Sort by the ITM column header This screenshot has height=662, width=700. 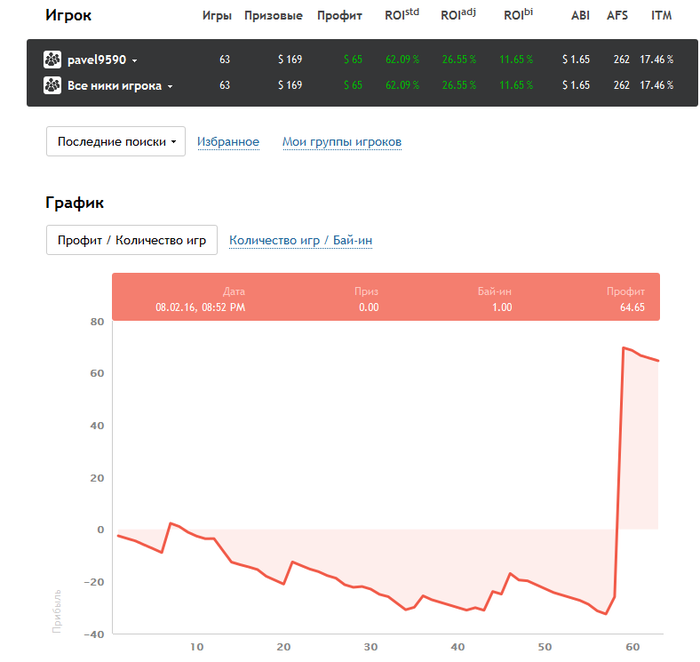(x=661, y=16)
